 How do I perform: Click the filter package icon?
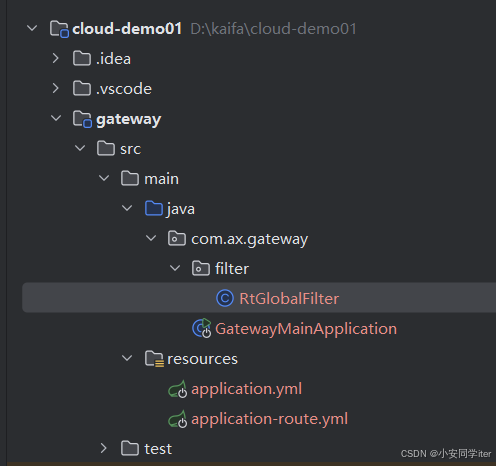point(201,268)
